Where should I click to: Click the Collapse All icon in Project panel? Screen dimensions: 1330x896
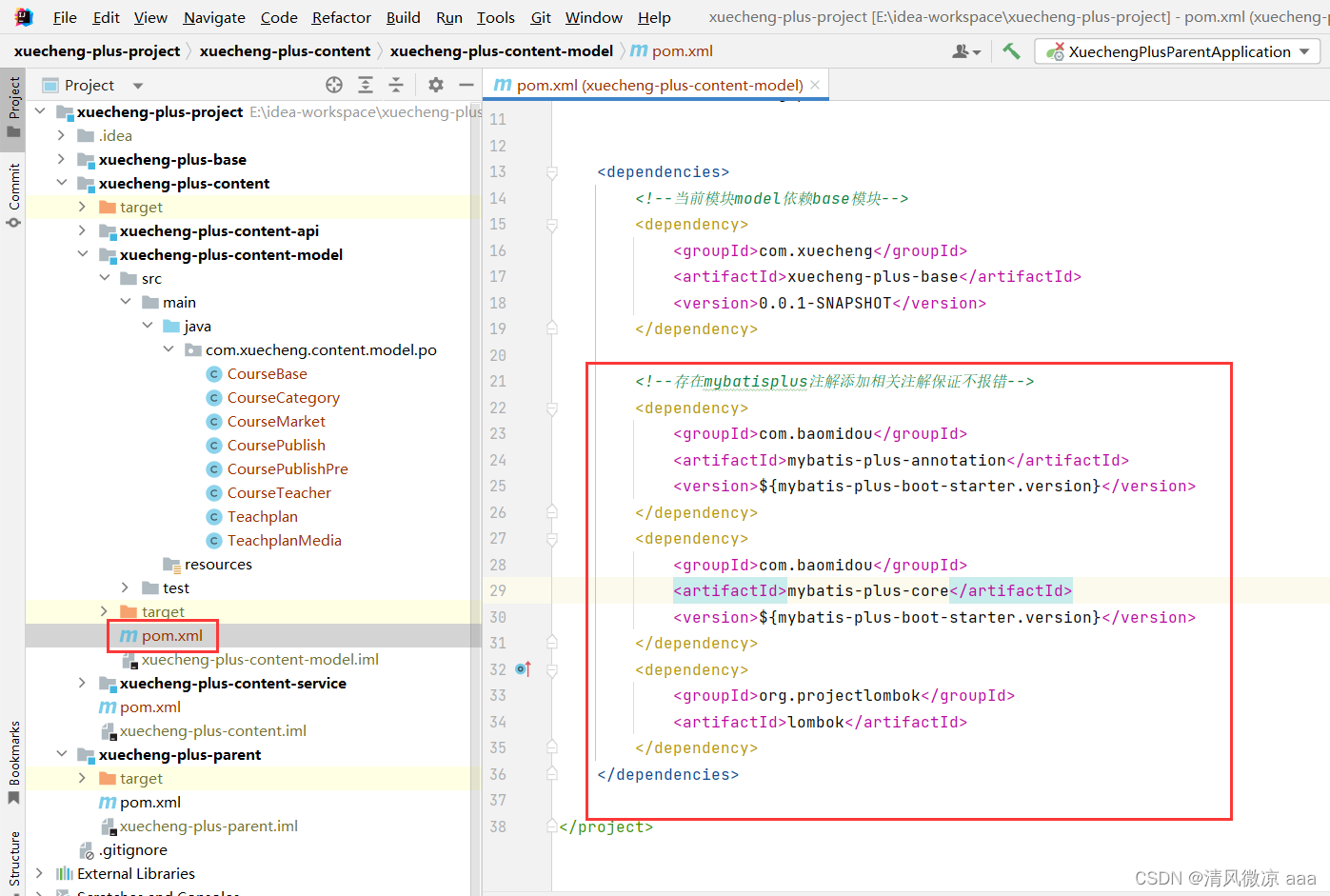(x=396, y=85)
